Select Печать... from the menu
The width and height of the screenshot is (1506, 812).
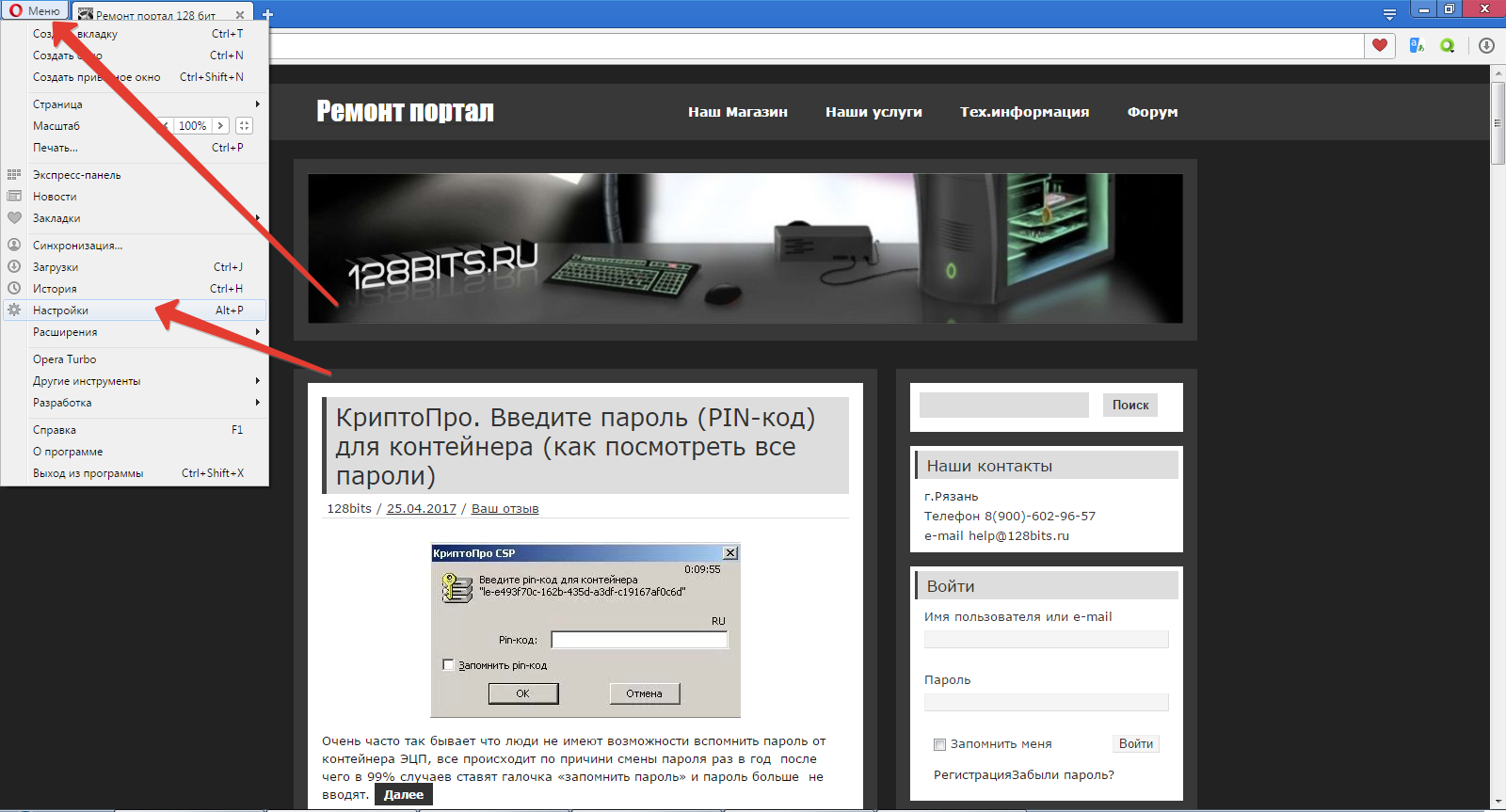[x=136, y=148]
